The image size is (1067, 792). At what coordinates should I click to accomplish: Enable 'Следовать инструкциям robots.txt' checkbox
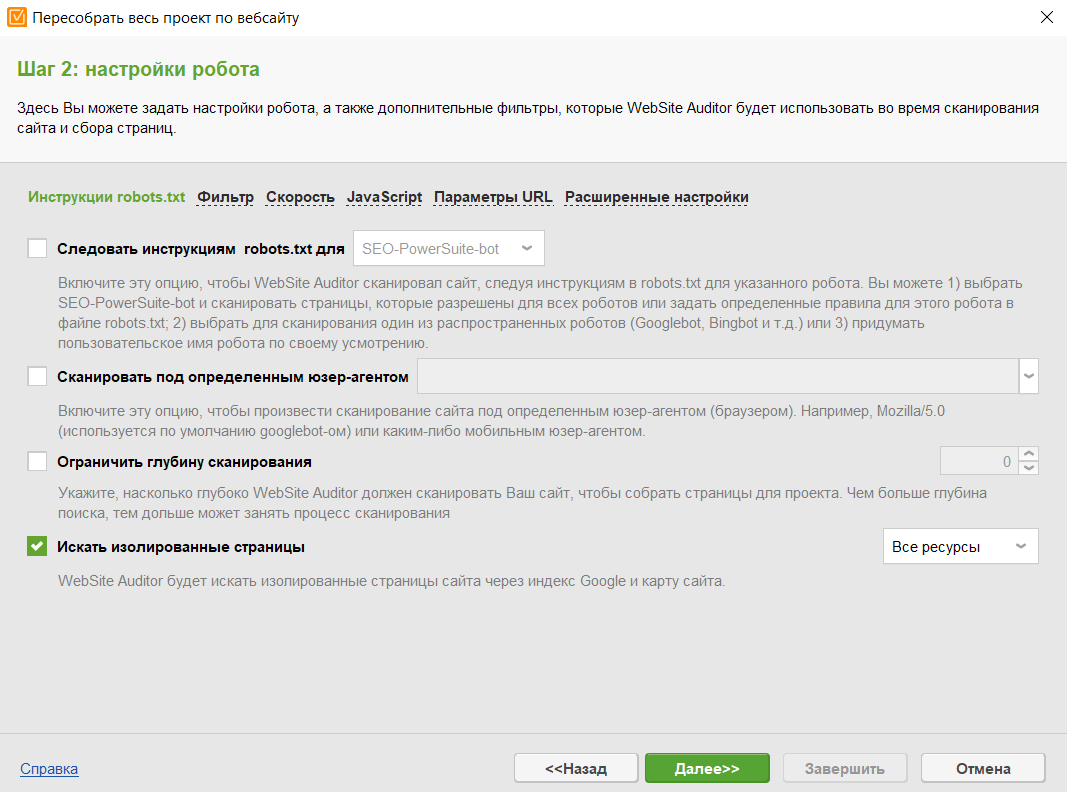click(x=37, y=248)
